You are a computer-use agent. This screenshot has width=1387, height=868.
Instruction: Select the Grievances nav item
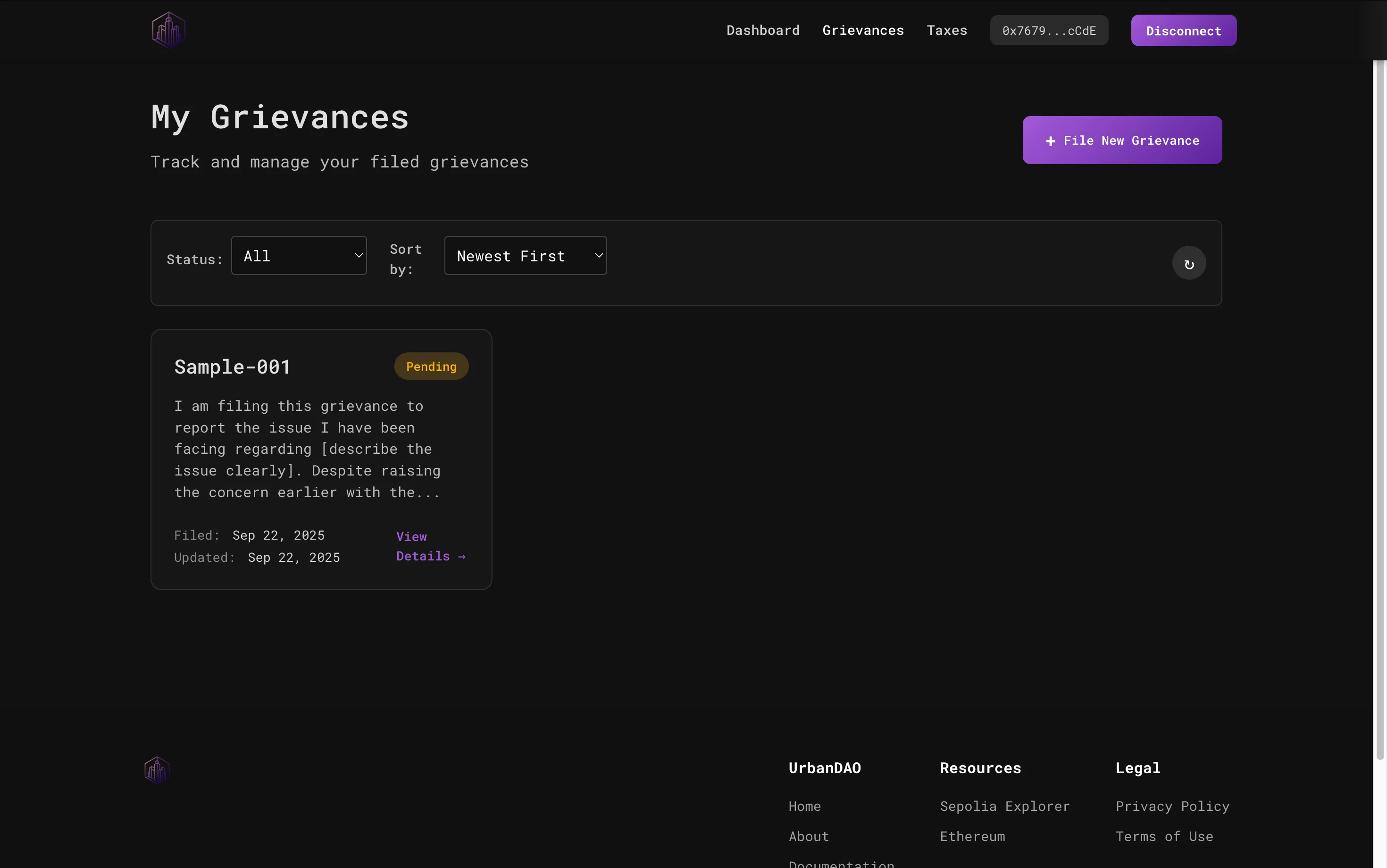click(862, 30)
